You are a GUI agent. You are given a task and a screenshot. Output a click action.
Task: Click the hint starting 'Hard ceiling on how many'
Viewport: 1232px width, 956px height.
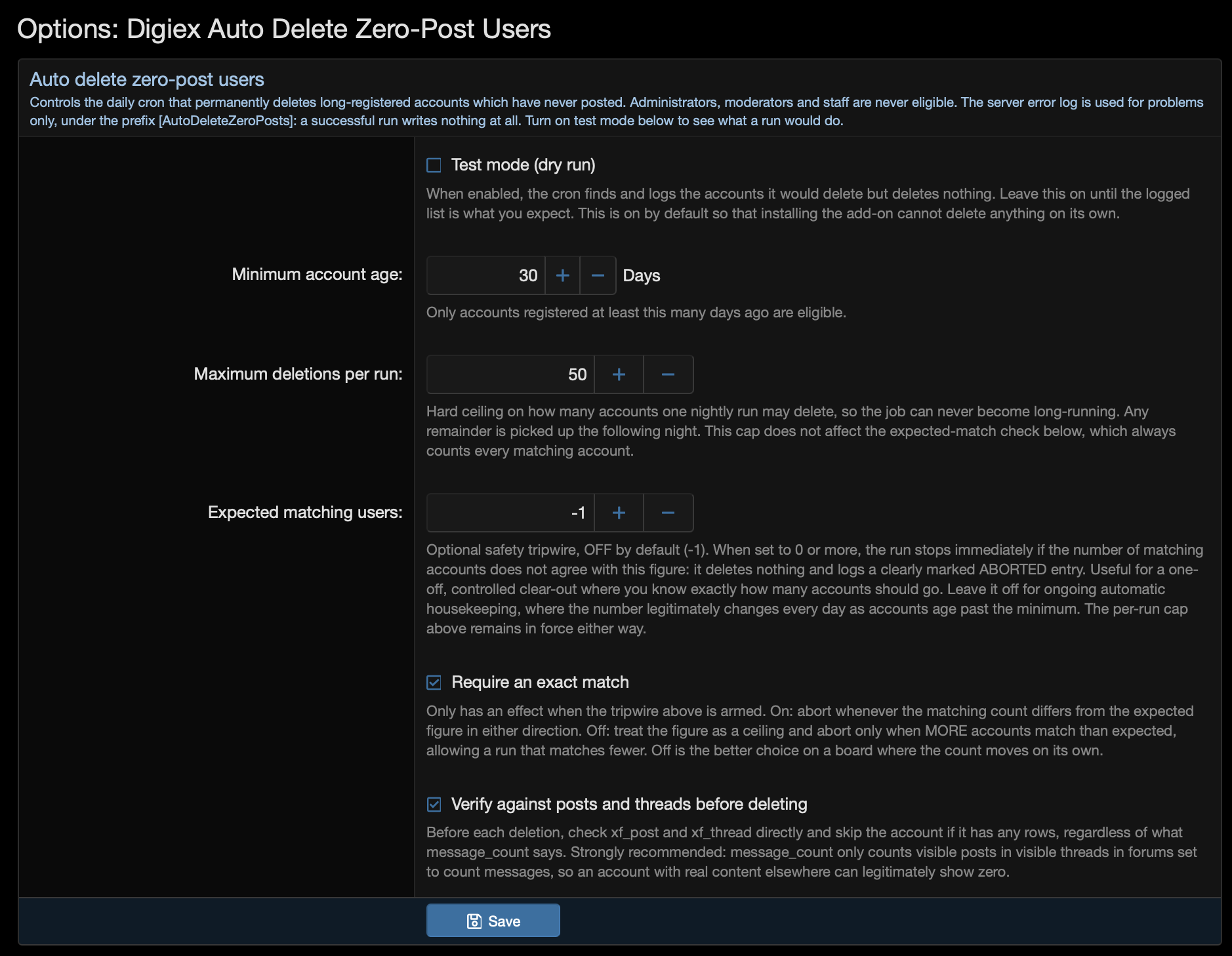[801, 431]
